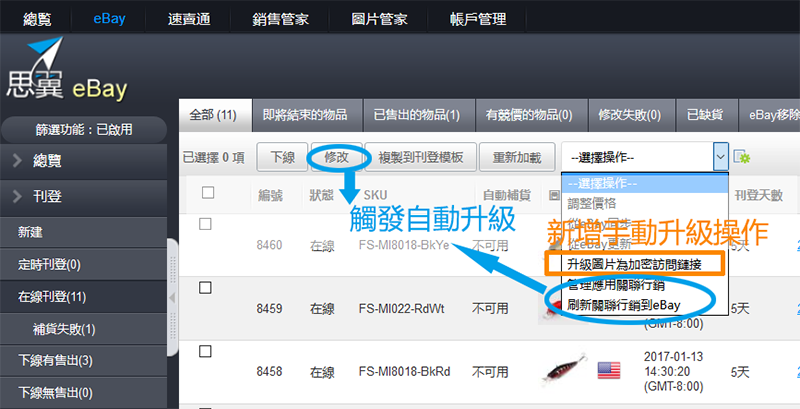Open 速賣通 in the top navigation

pos(189,19)
